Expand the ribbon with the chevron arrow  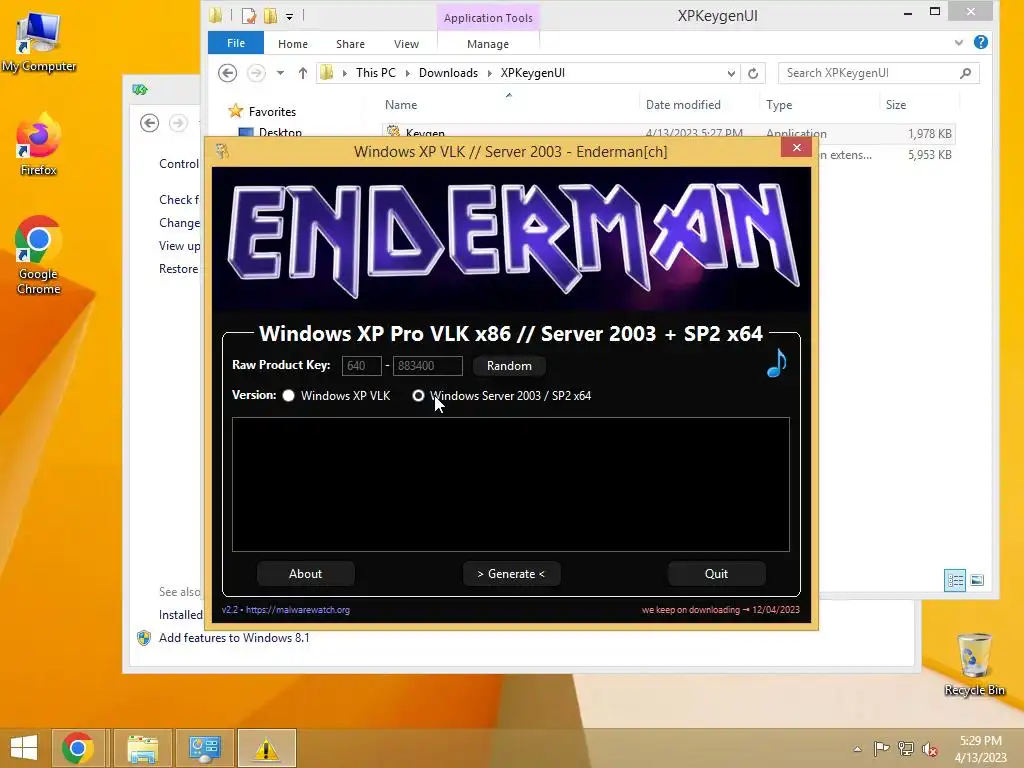coord(959,43)
